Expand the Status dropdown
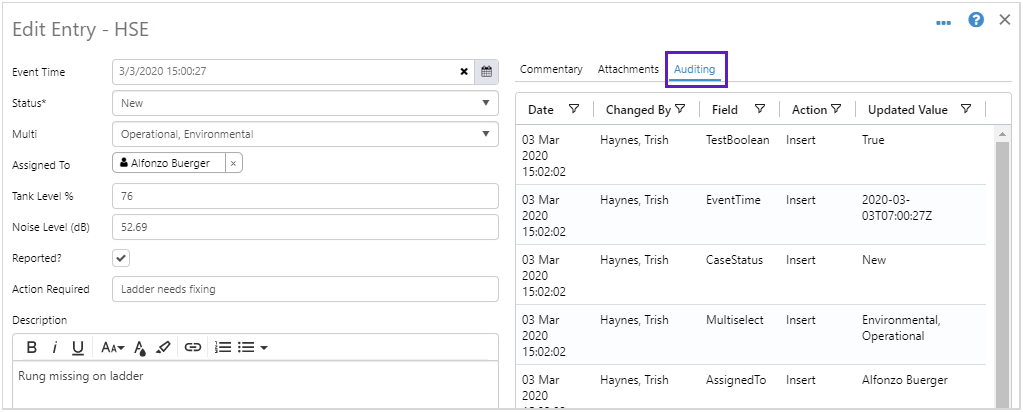 click(x=485, y=102)
